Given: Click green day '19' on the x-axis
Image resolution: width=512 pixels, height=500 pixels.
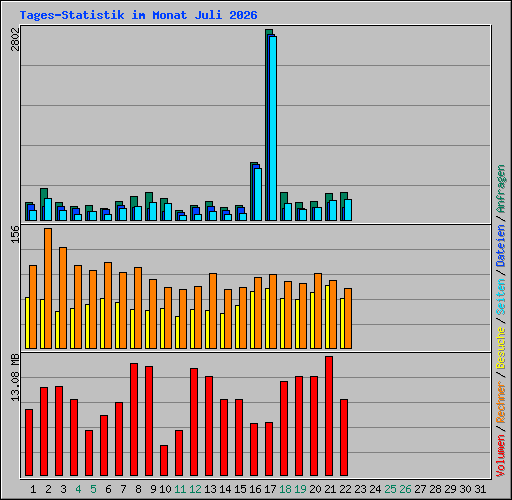Looking at the screenshot, I should [x=300, y=489].
